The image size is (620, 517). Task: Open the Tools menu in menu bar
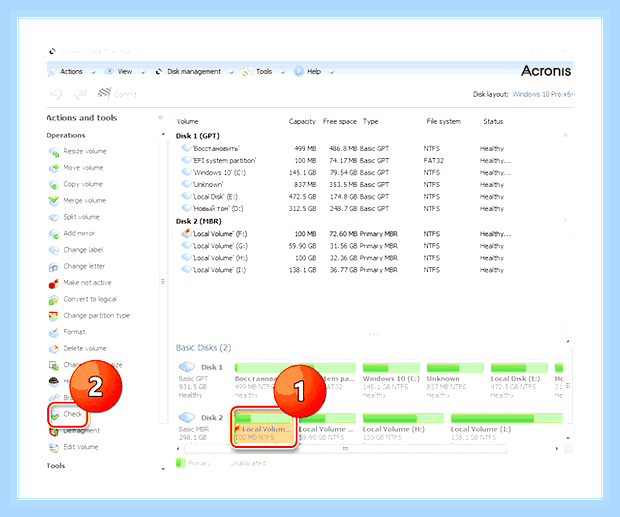pyautogui.click(x=264, y=72)
